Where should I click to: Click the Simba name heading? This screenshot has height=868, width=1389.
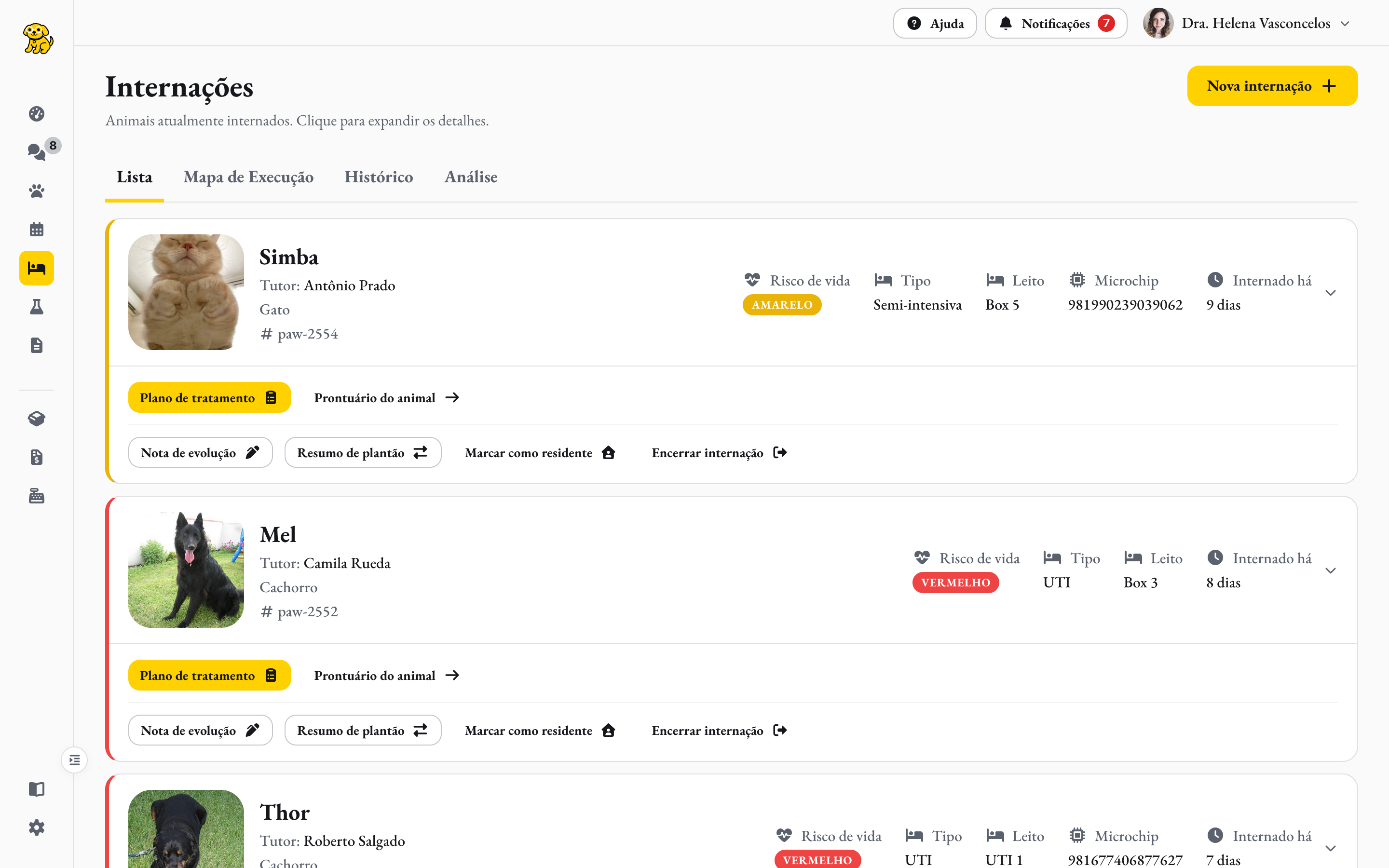(289, 257)
